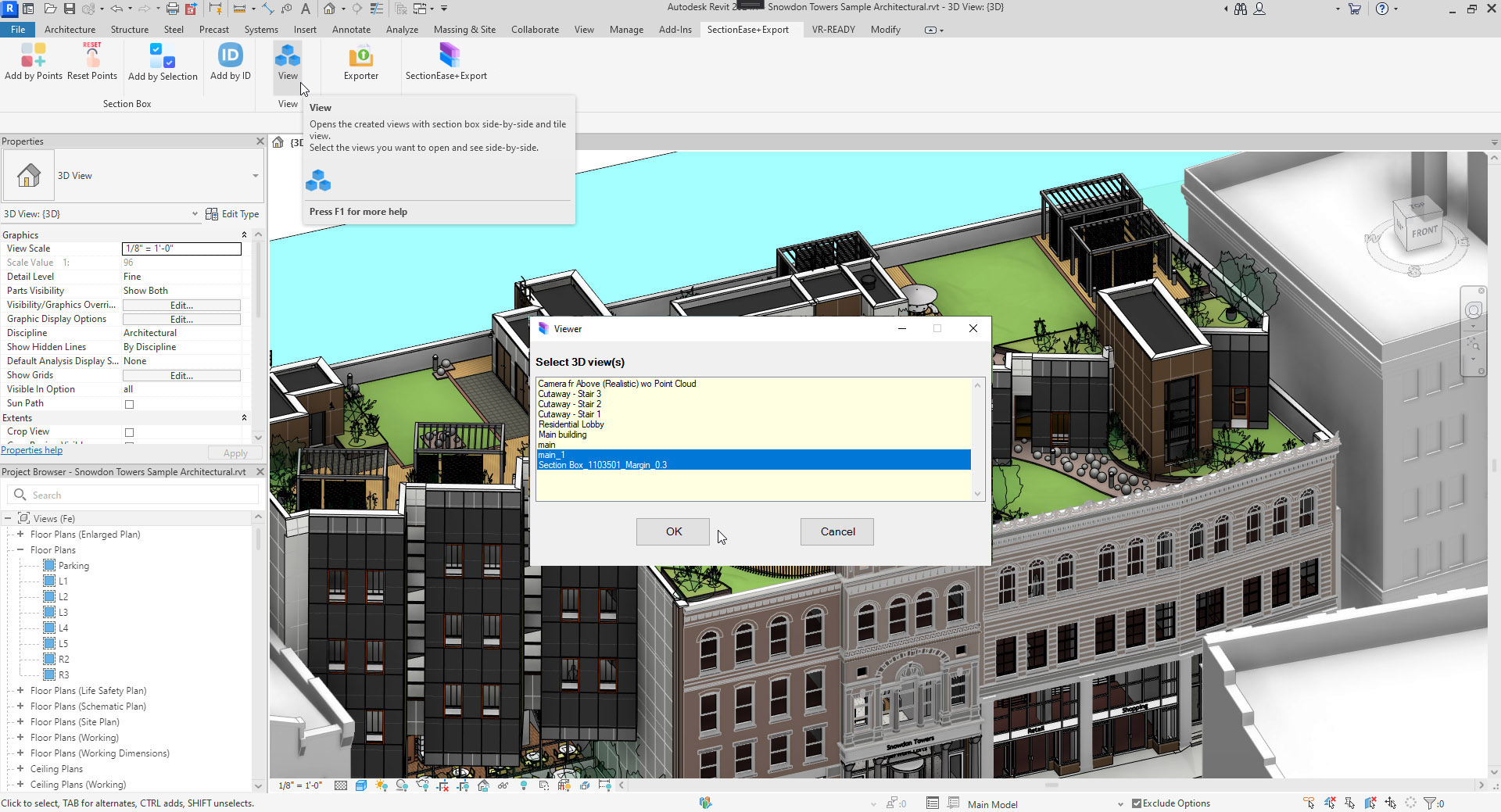1501x812 pixels.
Task: Collapse the Views (Fe) root node
Action: [x=8, y=518]
